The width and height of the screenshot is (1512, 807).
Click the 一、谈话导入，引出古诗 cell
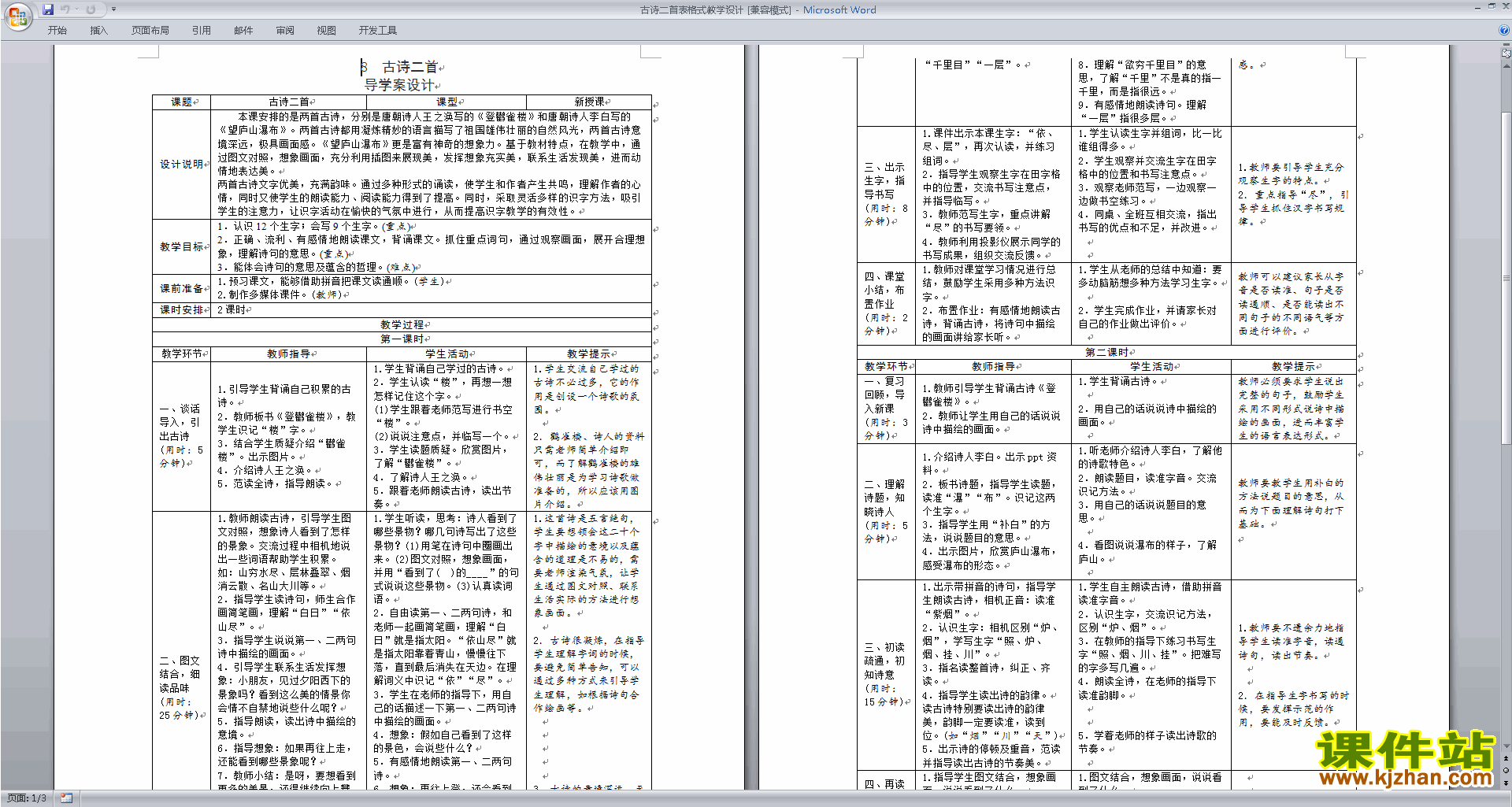[181, 436]
